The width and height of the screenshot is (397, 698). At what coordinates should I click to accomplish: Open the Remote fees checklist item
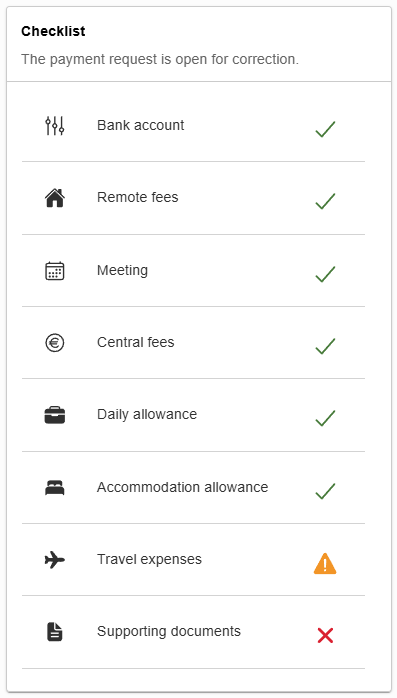pos(193,198)
